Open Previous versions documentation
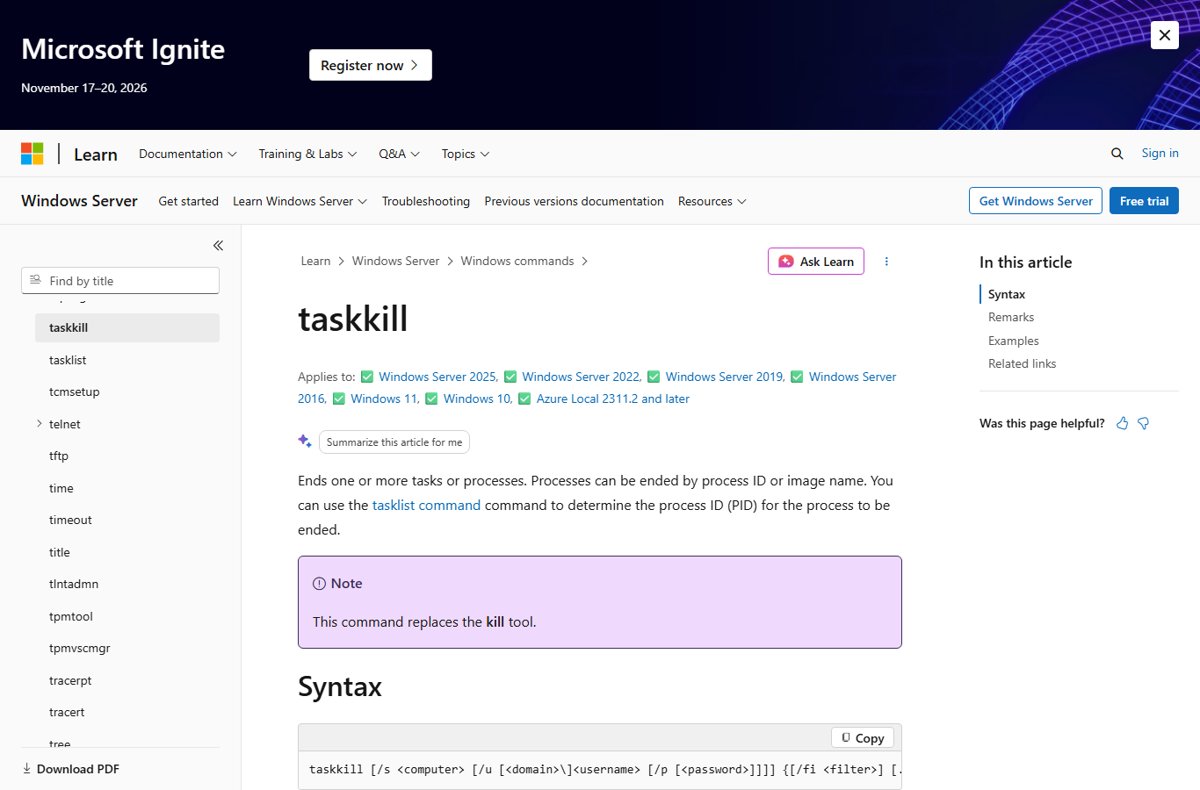 point(574,201)
